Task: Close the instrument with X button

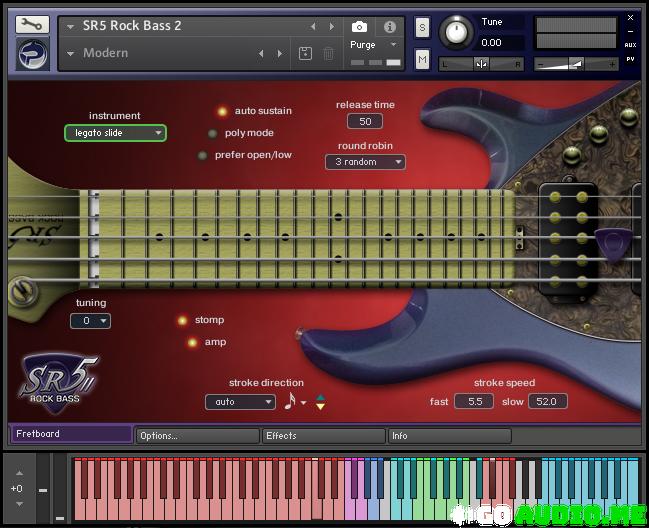Action: pos(630,17)
